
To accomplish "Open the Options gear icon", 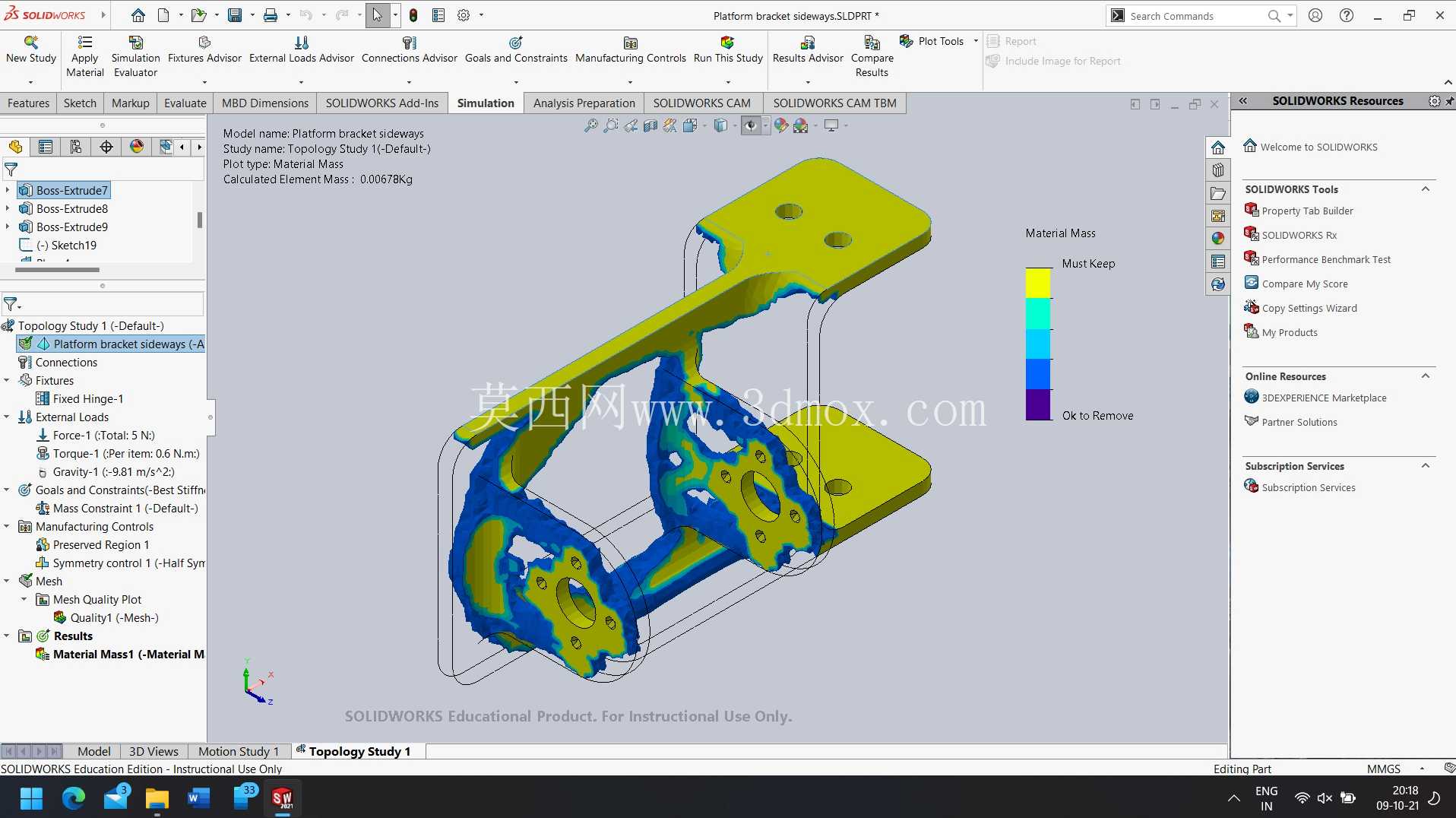I will [x=464, y=15].
